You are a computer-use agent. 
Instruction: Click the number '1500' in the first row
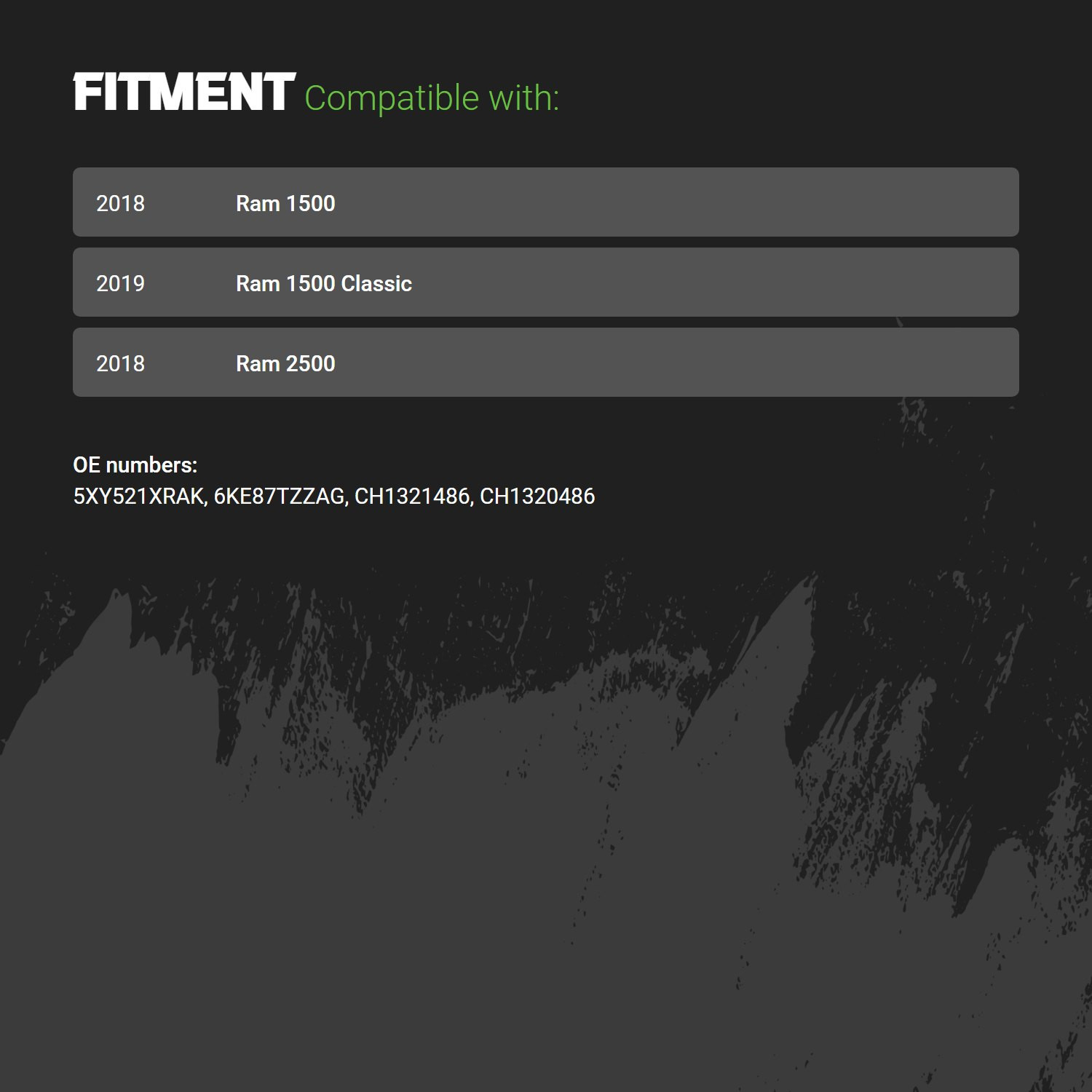pyautogui.click(x=311, y=203)
